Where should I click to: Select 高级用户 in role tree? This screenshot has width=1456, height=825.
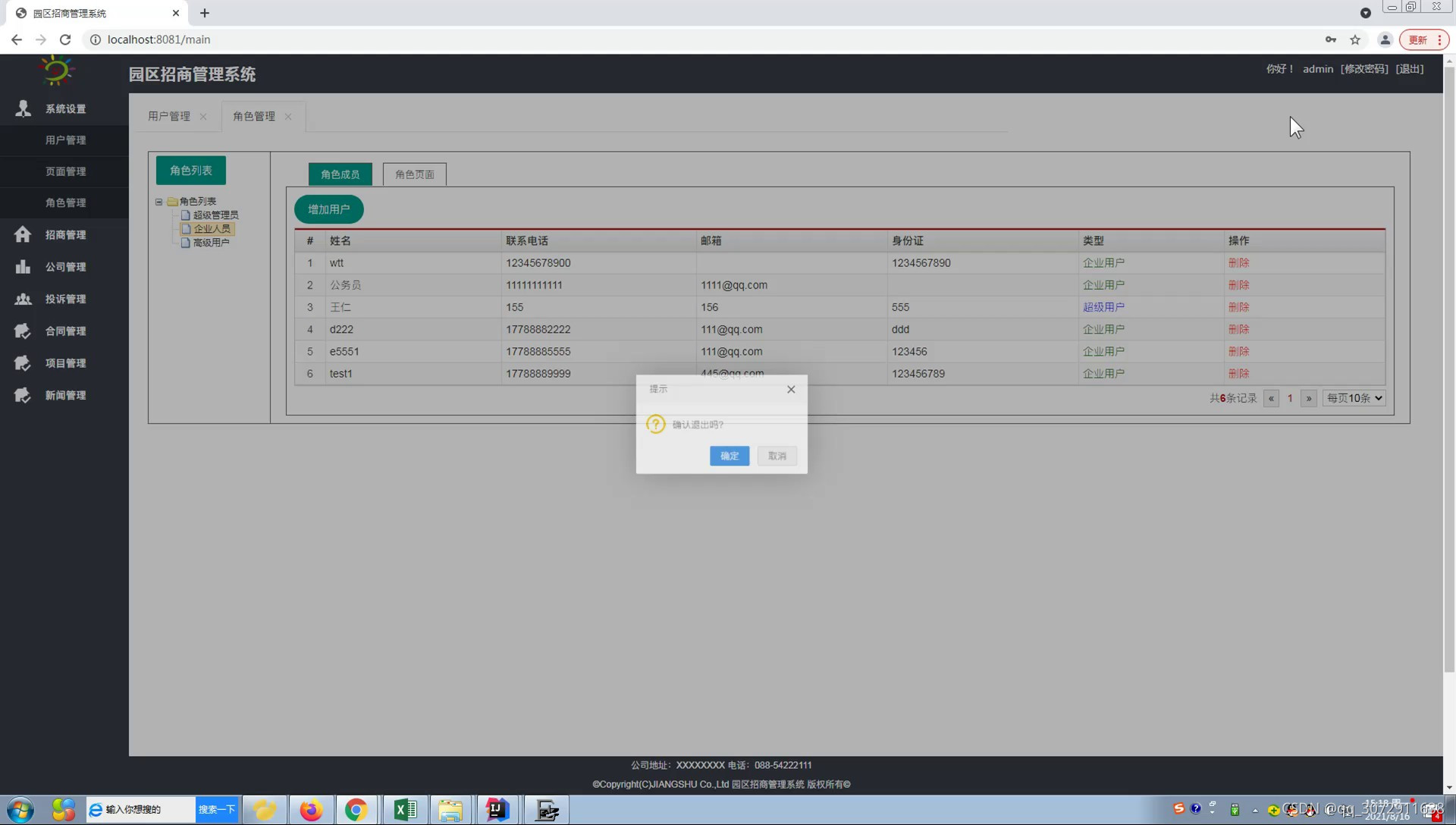coord(211,243)
